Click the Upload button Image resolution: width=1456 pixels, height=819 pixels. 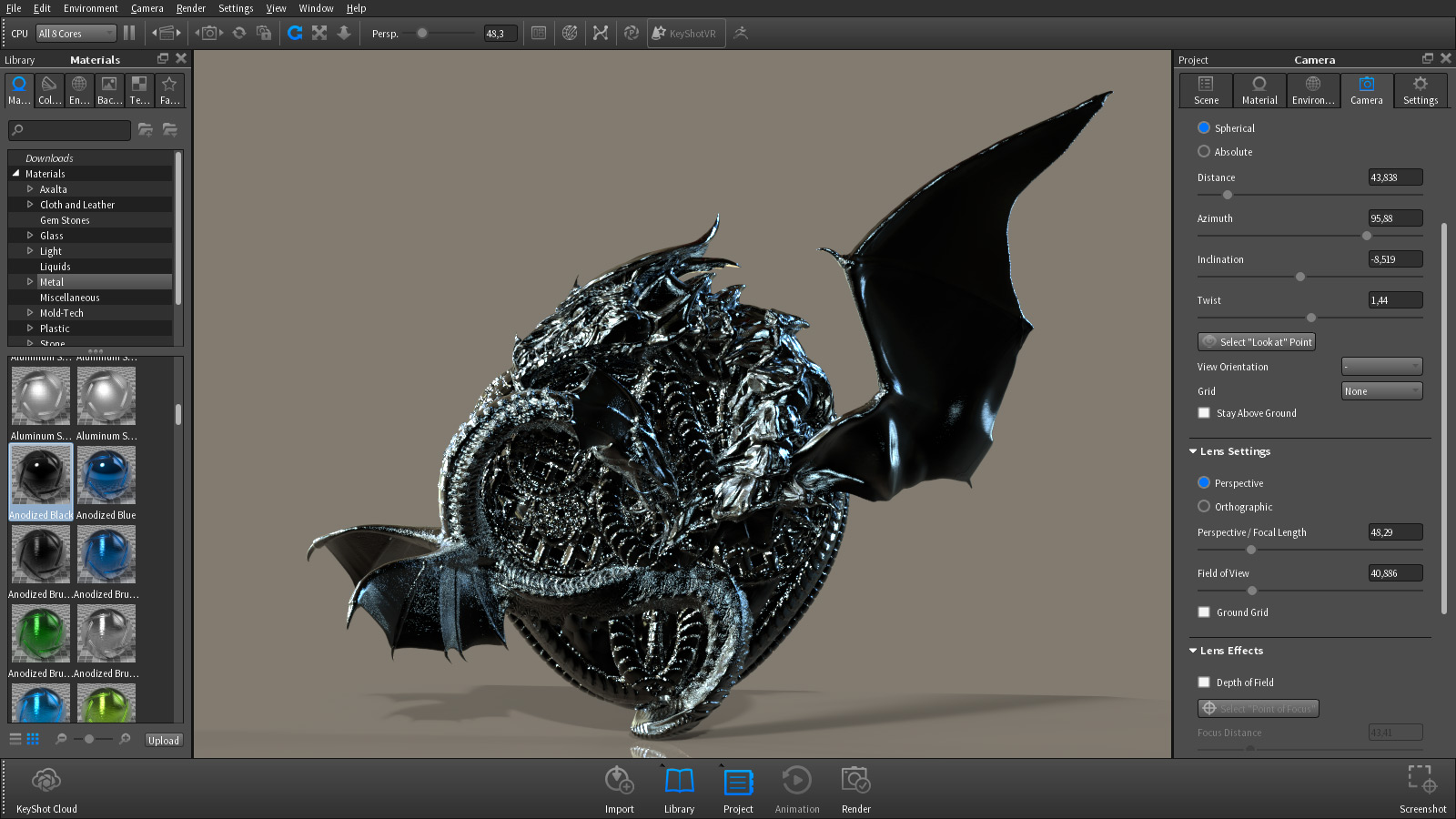(164, 741)
